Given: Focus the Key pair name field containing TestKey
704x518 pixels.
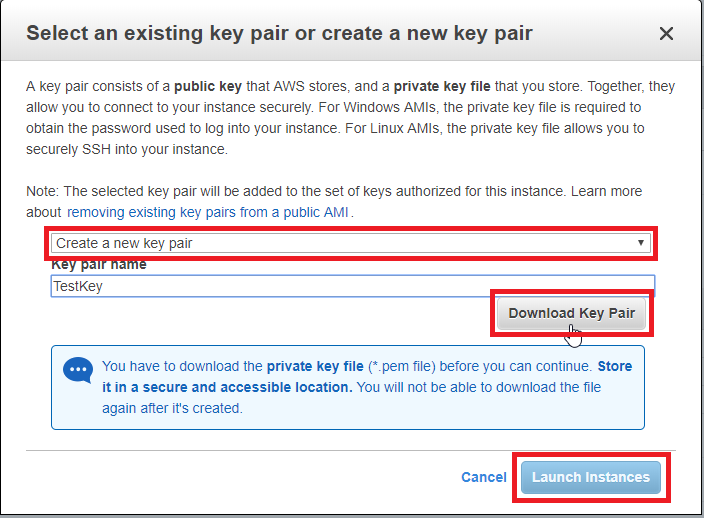Looking at the screenshot, I should (x=353, y=286).
